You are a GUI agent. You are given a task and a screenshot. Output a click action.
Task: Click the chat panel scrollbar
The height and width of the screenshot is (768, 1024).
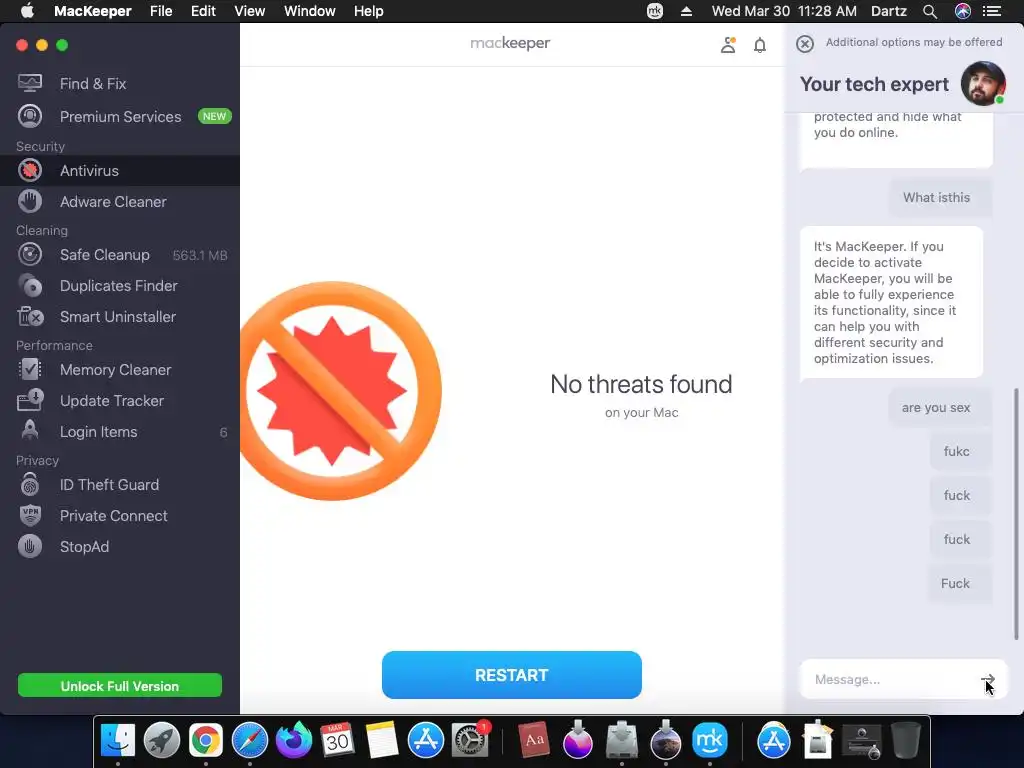pos(1016,514)
